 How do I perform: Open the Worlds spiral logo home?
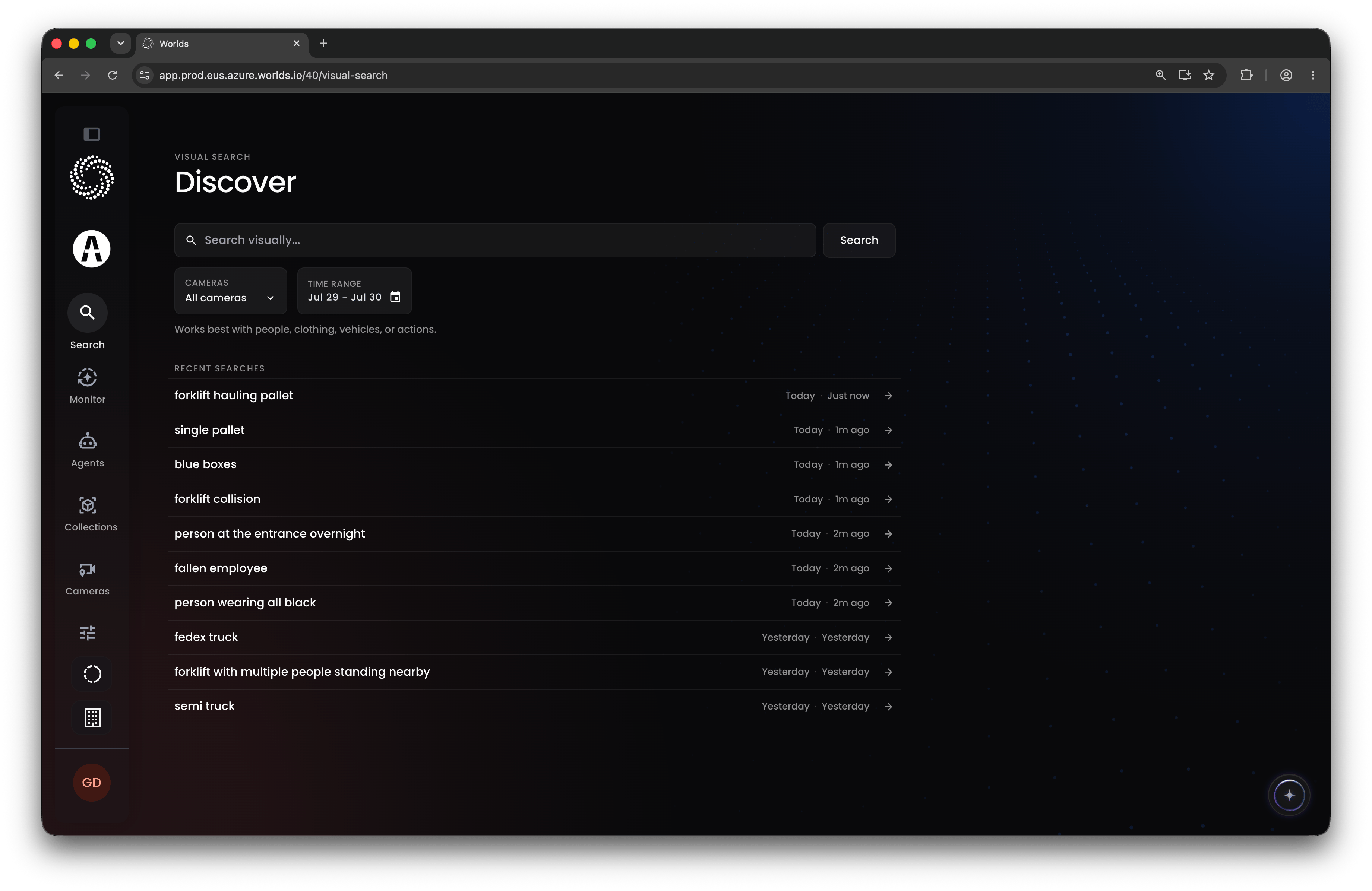(92, 178)
